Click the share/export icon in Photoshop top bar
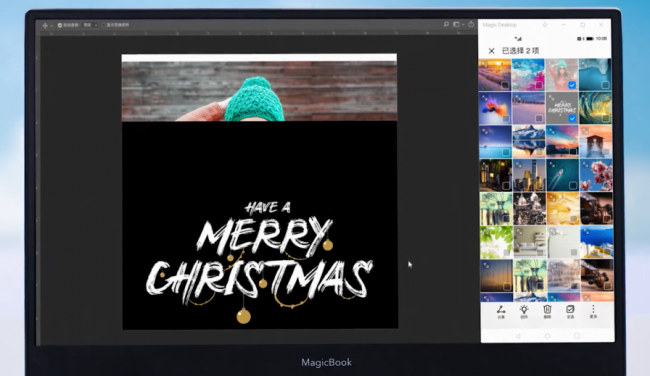Screen dimensions: 650x376 click(x=471, y=24)
